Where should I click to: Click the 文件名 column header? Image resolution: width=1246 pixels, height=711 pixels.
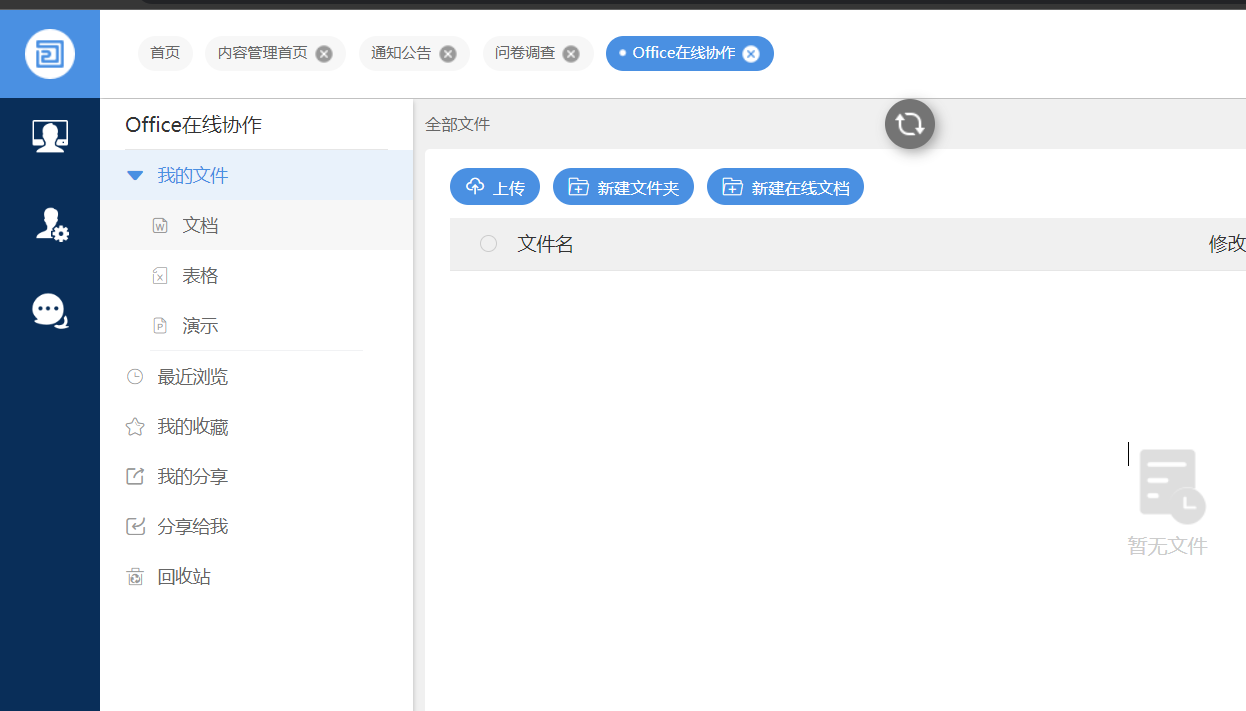(x=545, y=244)
